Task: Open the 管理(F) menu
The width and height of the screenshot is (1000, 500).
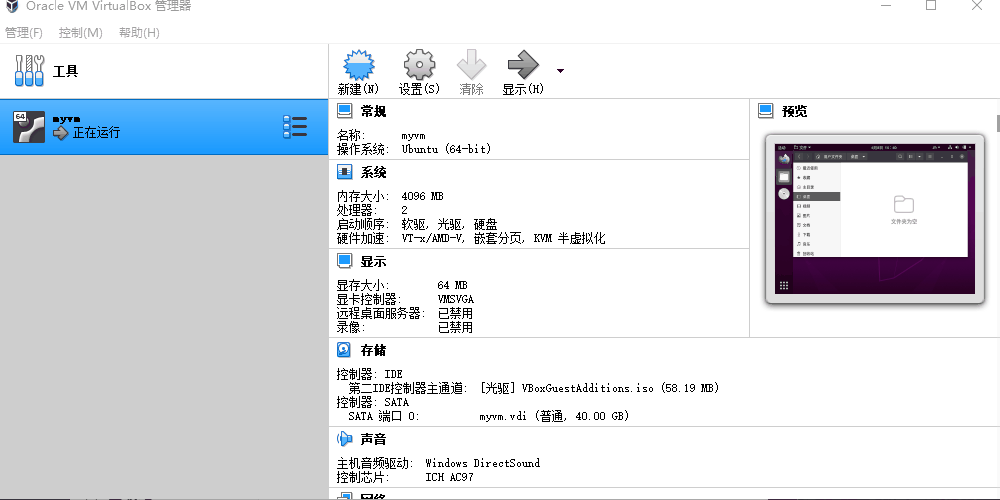Action: coord(24,33)
